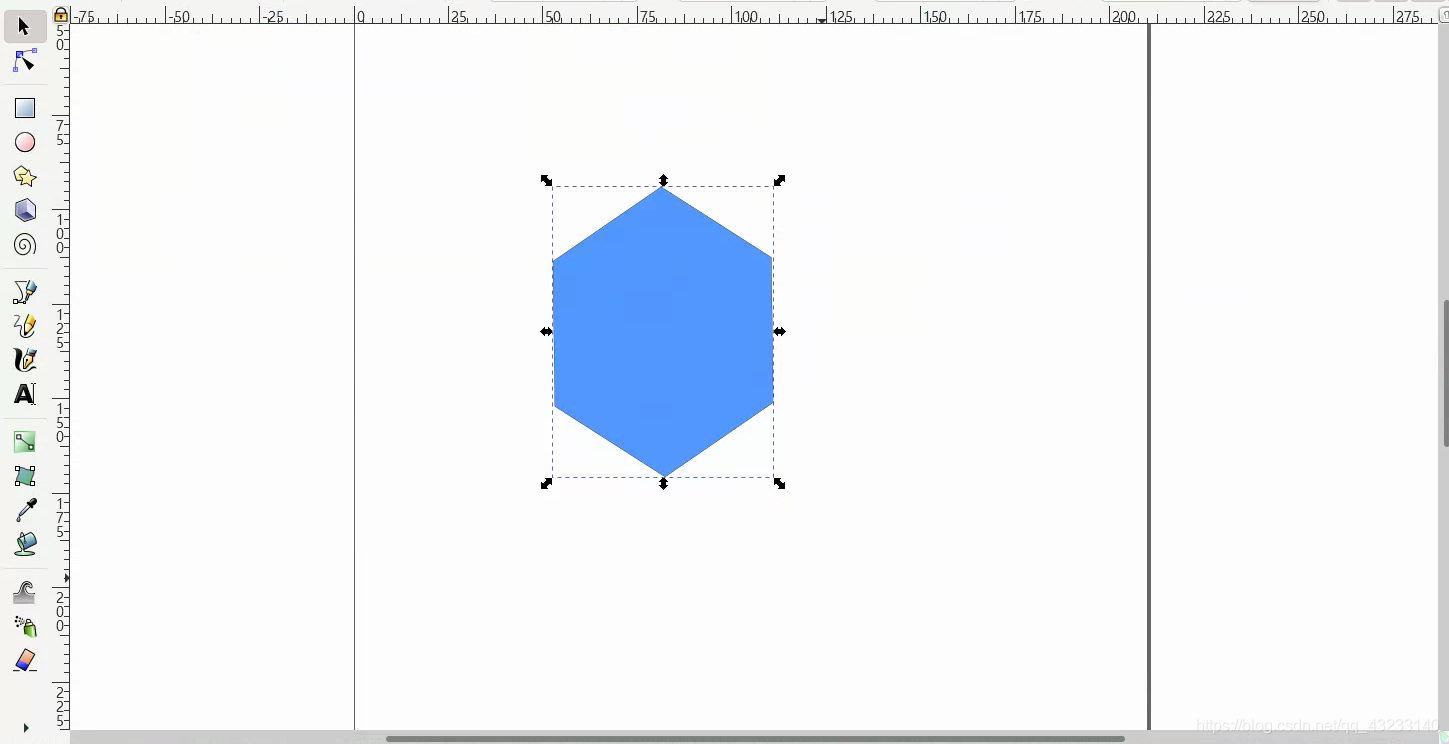1449x744 pixels.
Task: Select the Pencil freehand tool
Action: (24, 326)
